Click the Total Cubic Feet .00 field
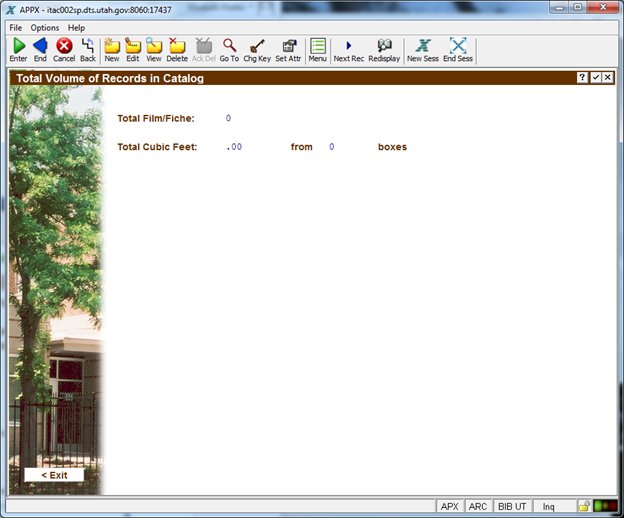 pos(234,147)
